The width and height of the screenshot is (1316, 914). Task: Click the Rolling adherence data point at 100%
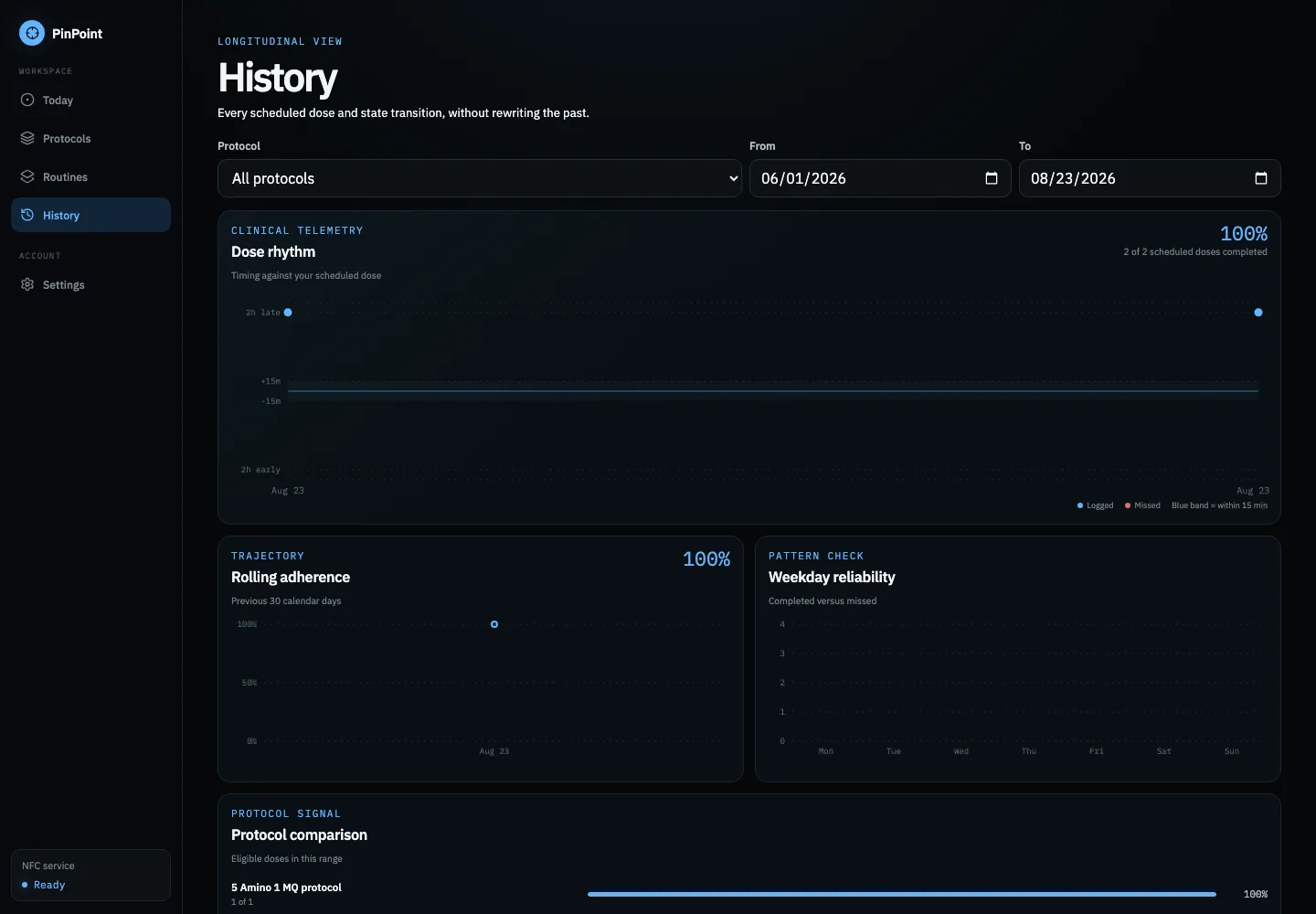pos(494,624)
